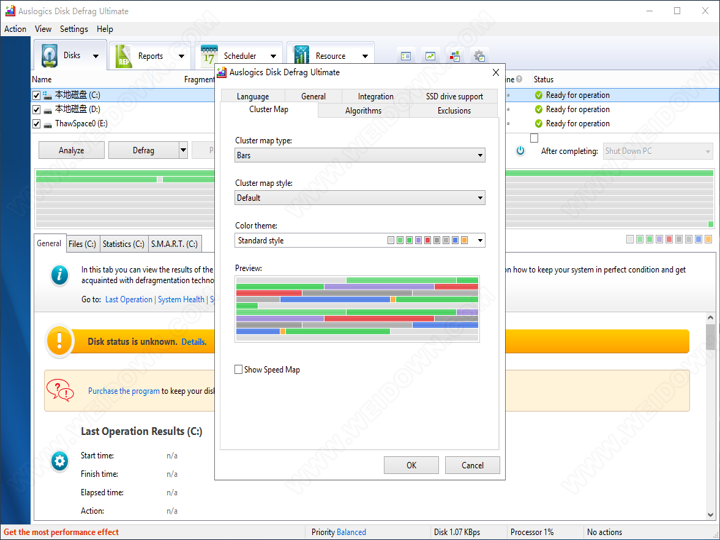Click the graph toolbar icon with green line
This screenshot has height=540, width=720.
coord(430,56)
